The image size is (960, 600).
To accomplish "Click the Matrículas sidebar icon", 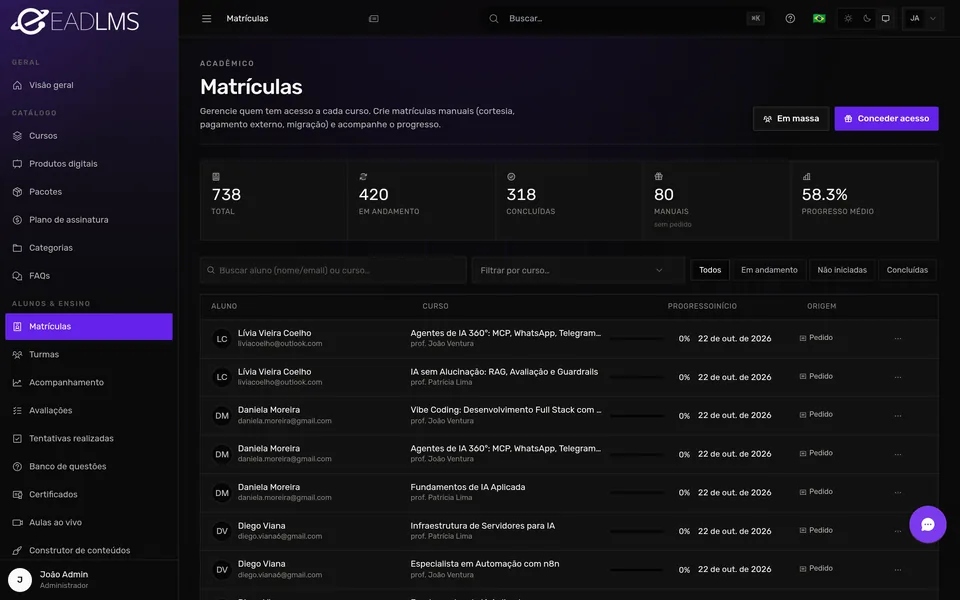I will [17, 326].
